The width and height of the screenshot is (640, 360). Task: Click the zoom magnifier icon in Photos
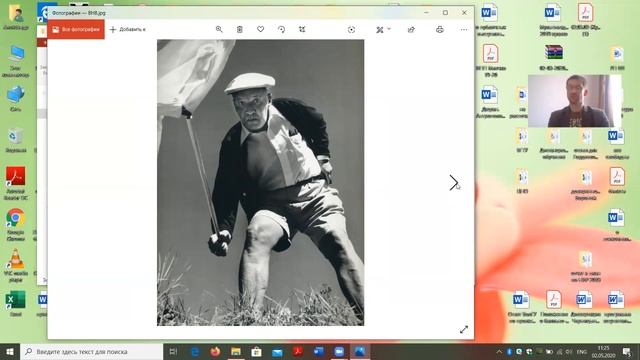click(219, 29)
